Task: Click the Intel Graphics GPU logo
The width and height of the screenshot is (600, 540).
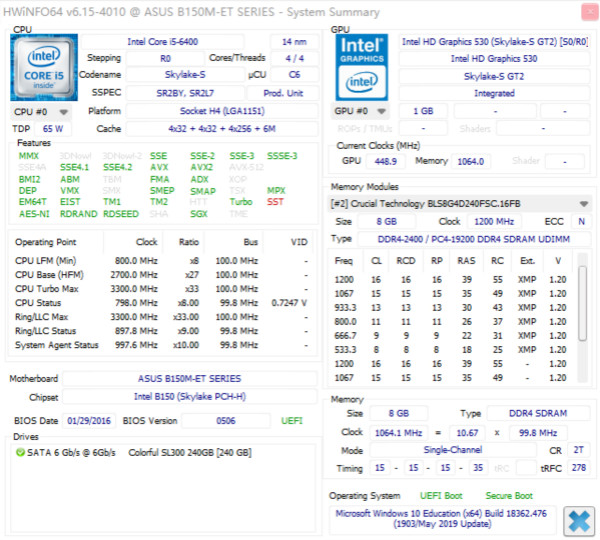Action: 362,67
